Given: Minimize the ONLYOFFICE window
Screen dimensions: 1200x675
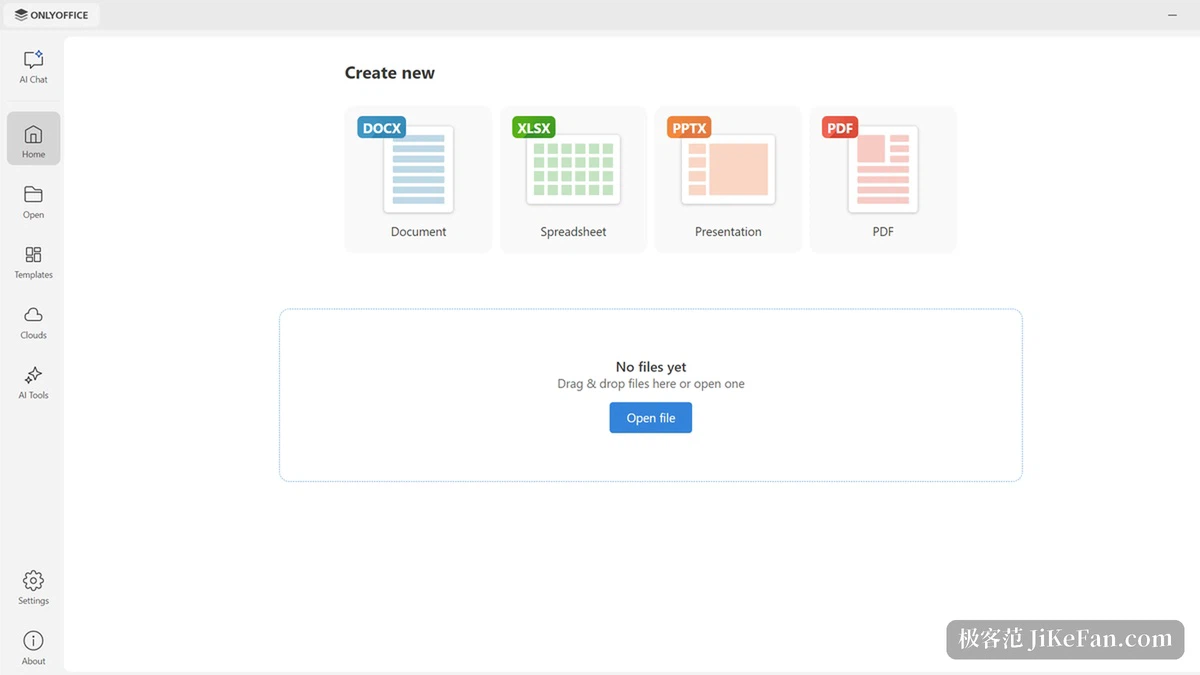Looking at the screenshot, I should point(1172,15).
